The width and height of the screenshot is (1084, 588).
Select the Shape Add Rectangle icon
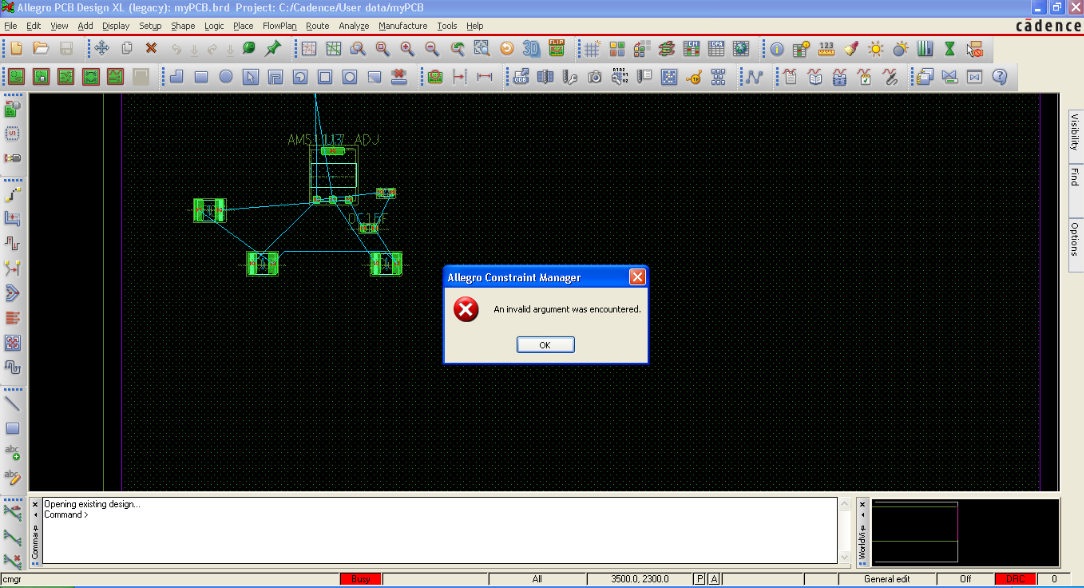pos(201,77)
